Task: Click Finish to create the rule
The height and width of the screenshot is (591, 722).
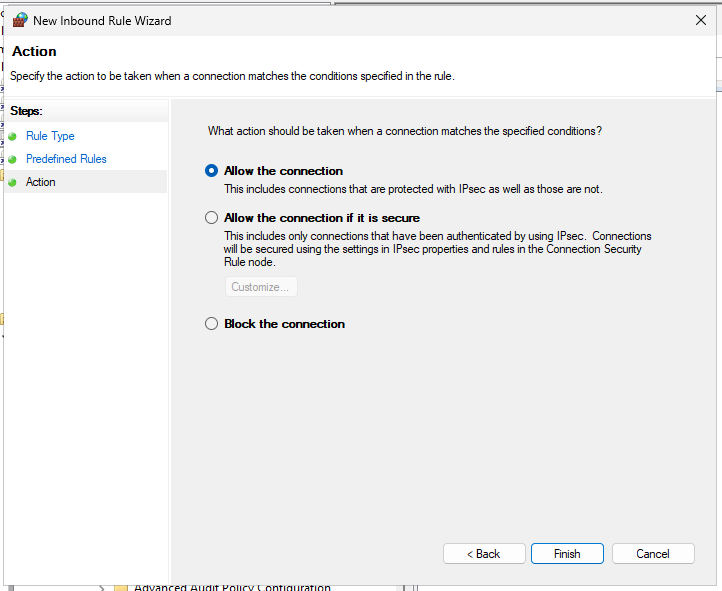Action: 567,554
